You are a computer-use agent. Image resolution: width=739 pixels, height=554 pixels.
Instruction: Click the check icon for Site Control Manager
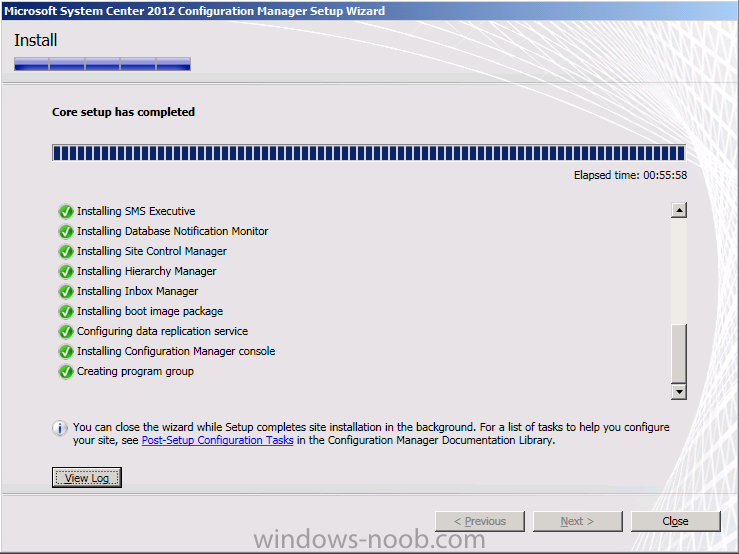click(66, 251)
